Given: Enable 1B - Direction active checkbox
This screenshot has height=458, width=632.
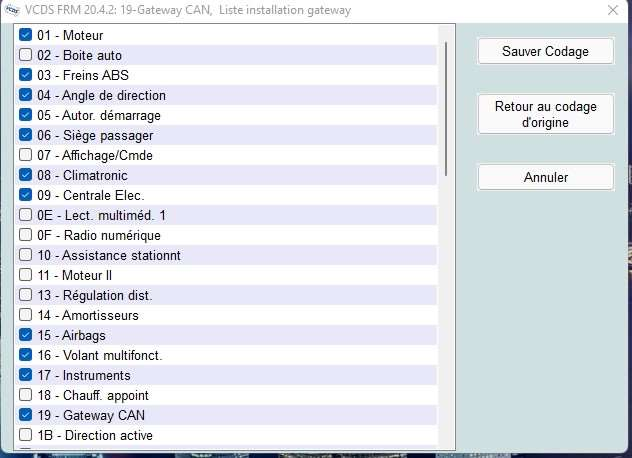Looking at the screenshot, I should pos(25,435).
